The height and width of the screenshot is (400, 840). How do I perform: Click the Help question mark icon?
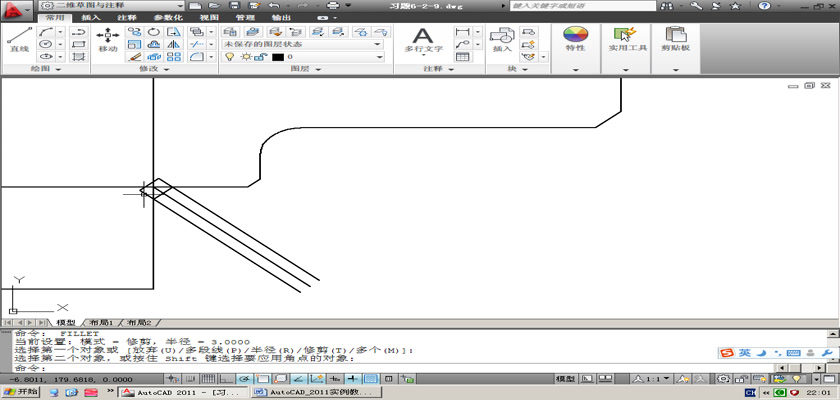coord(764,6)
